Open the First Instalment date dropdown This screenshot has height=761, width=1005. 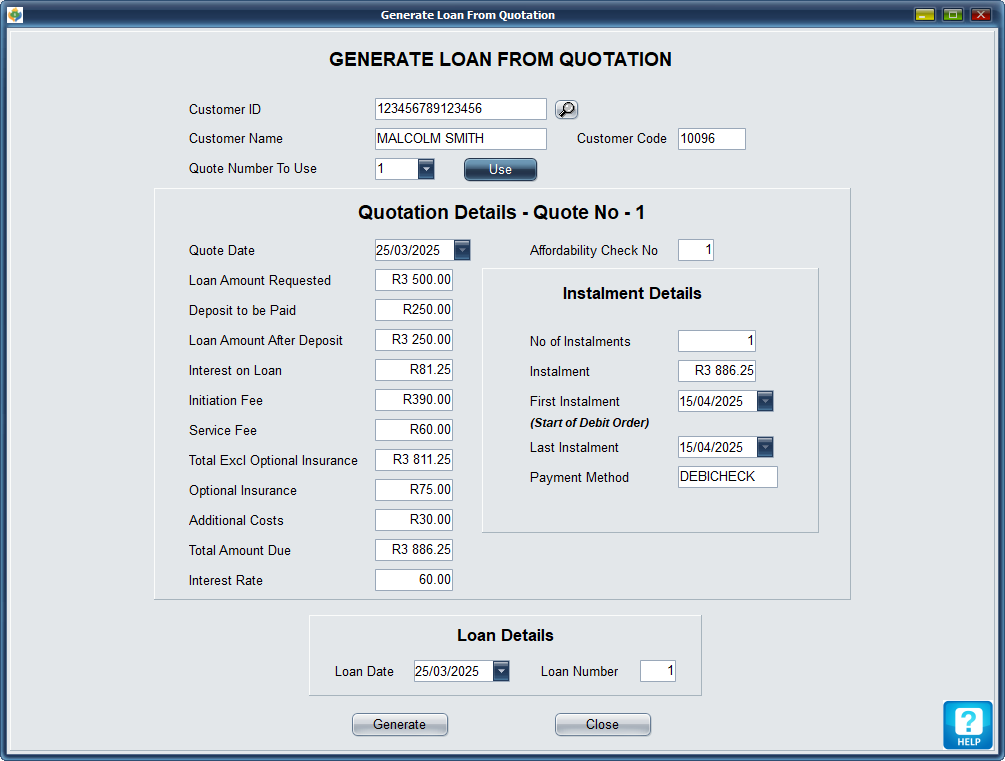click(765, 401)
